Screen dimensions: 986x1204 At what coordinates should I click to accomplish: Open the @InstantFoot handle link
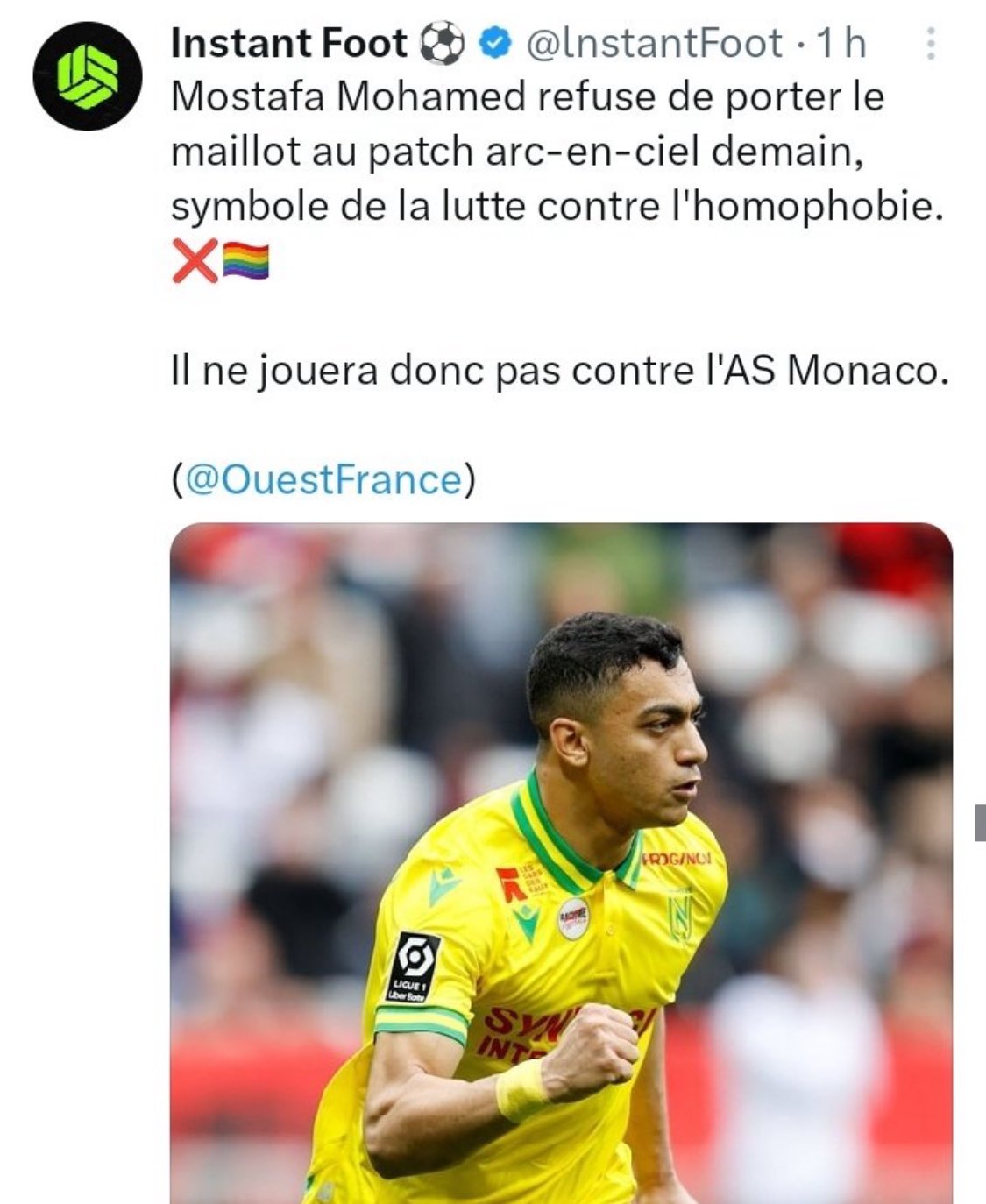click(x=654, y=44)
